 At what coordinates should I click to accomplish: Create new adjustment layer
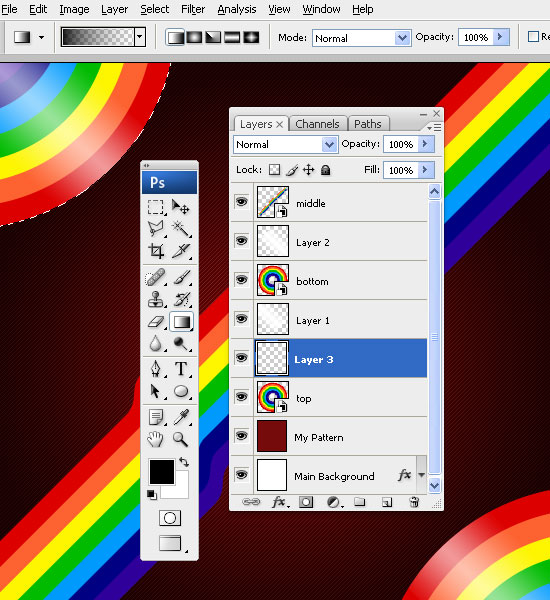pos(334,502)
